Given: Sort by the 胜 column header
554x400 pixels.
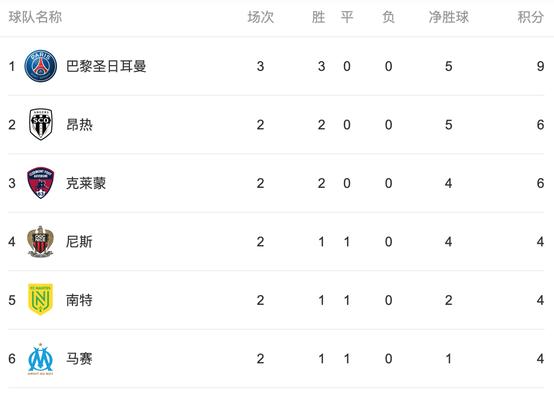Looking at the screenshot, I should [x=318, y=17].
